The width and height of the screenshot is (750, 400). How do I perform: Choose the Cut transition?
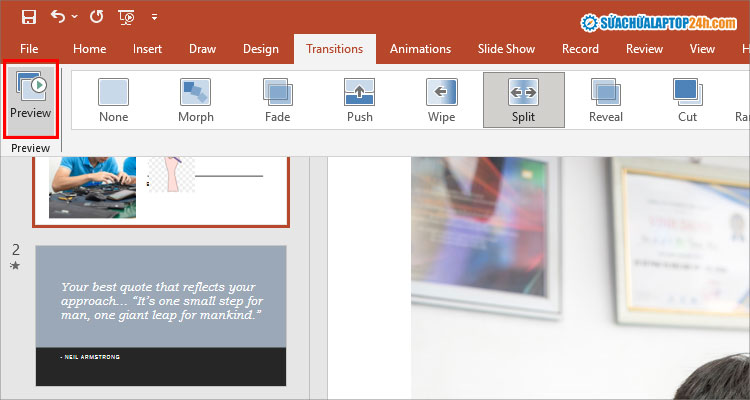coord(687,100)
